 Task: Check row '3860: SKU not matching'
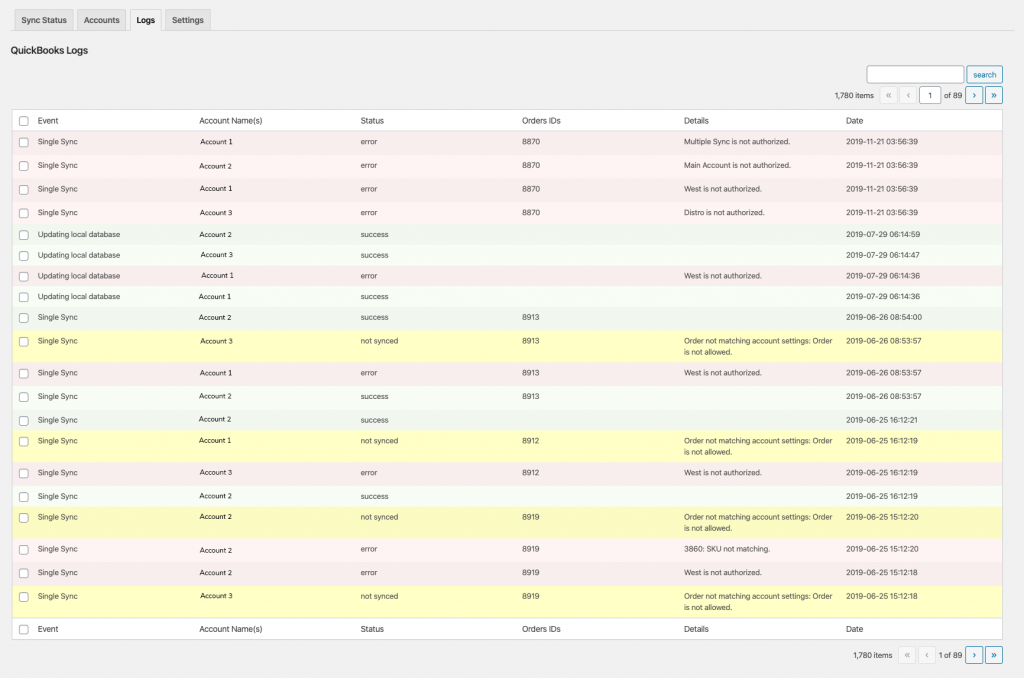tap(24, 550)
